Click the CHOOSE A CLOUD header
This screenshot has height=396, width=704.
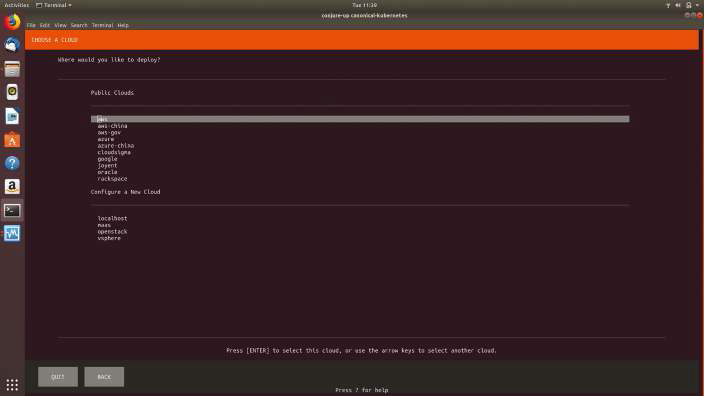click(54, 40)
